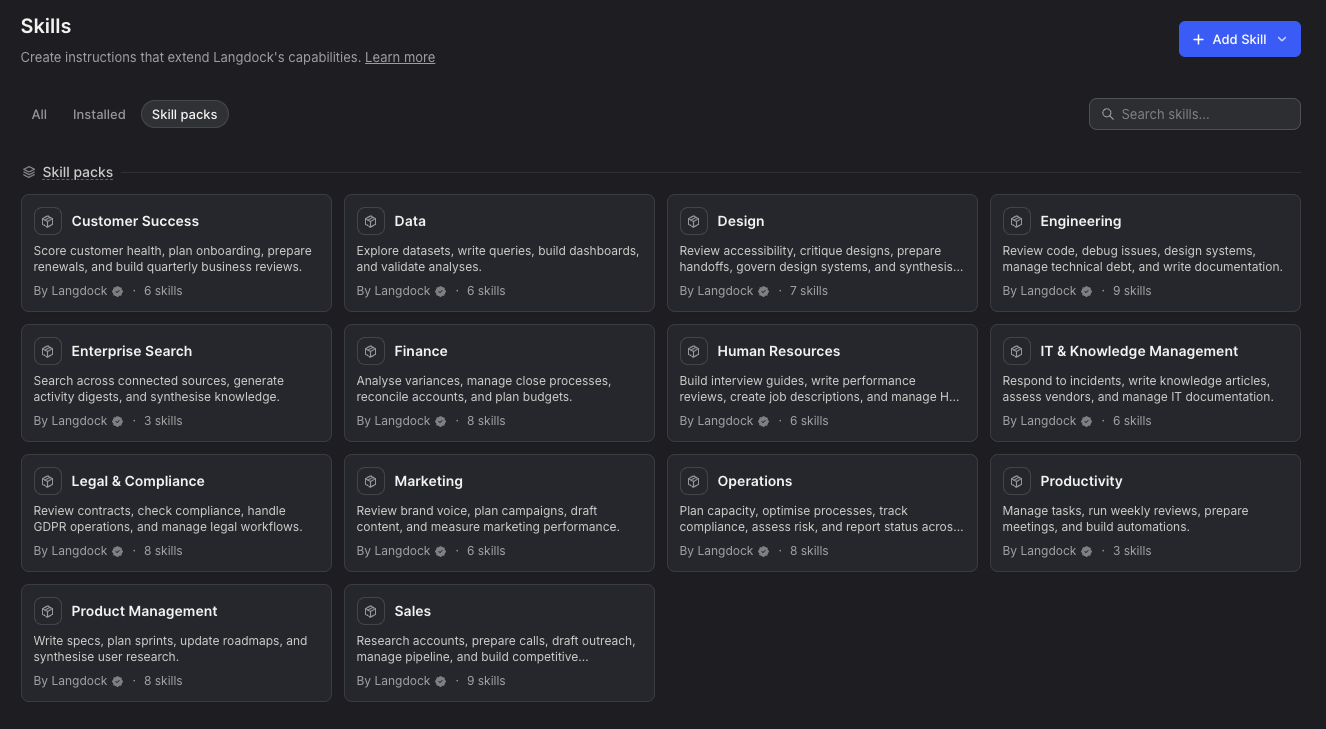Open the Data pack title
The image size is (1326, 729).
coord(410,221)
